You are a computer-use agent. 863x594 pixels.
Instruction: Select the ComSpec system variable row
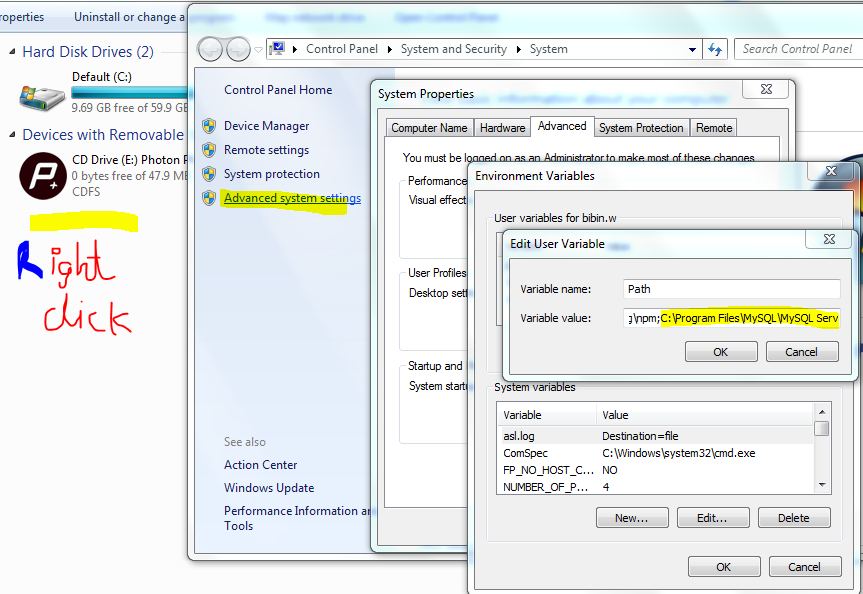[656, 453]
